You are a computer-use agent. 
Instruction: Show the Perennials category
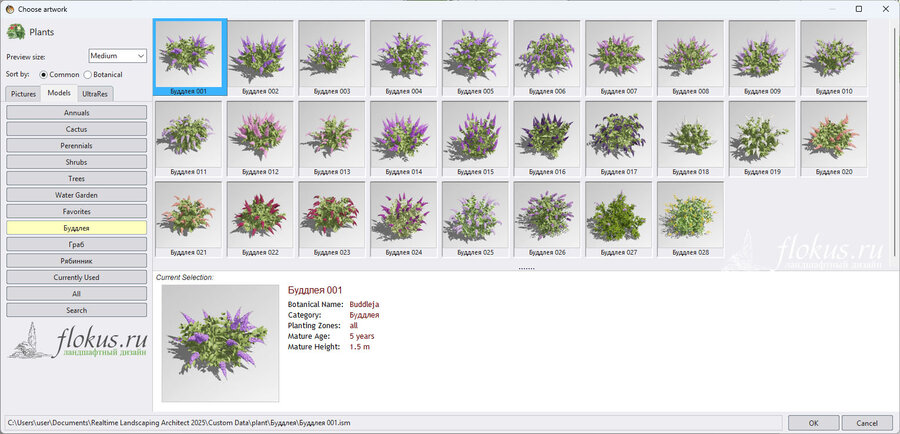point(76,146)
